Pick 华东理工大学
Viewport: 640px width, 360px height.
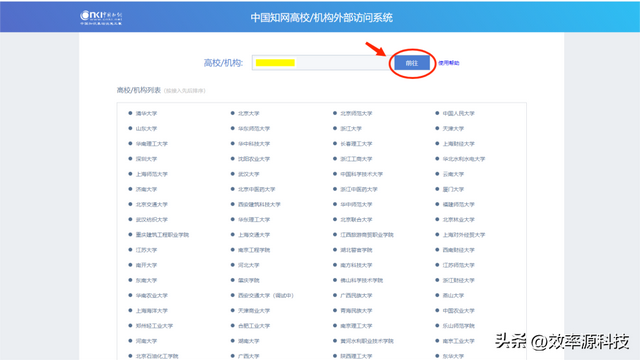254,220
